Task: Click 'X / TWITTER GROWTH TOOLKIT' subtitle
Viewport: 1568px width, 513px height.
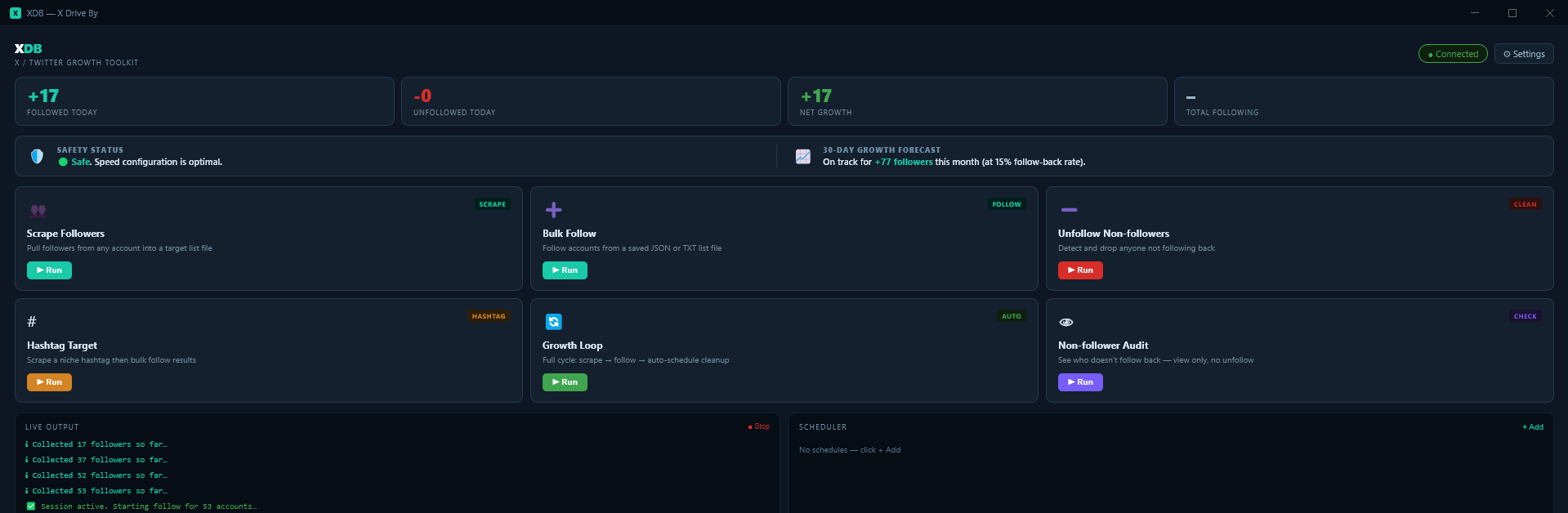Action: pyautogui.click(x=77, y=63)
